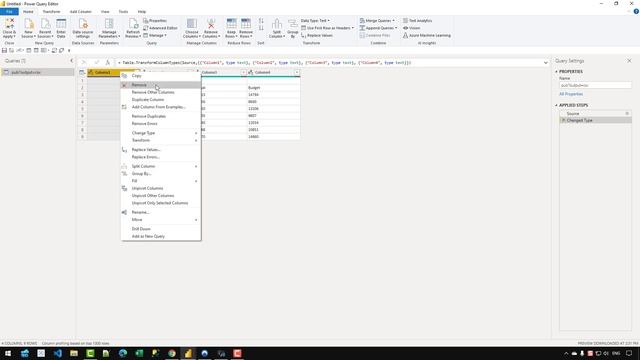Image resolution: width=640 pixels, height=360 pixels.
Task: Click Text Analytics in AI Insights
Action: click(x=418, y=20)
